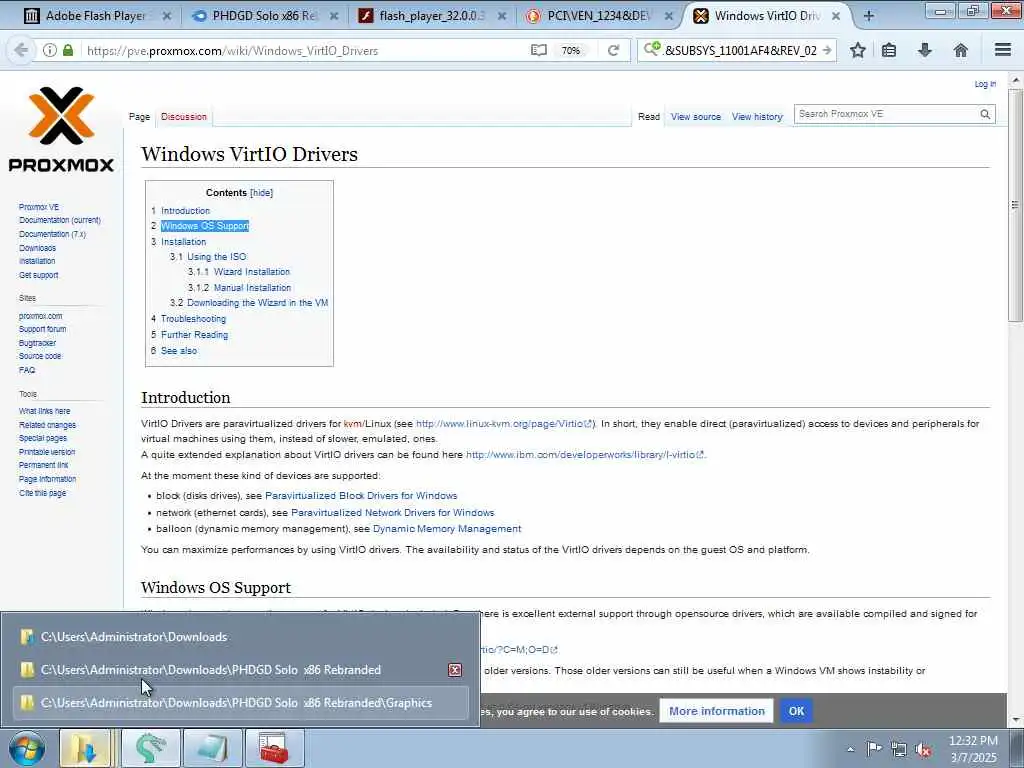Jump to Wizard Installation in Contents
1024x768 pixels.
251,272
